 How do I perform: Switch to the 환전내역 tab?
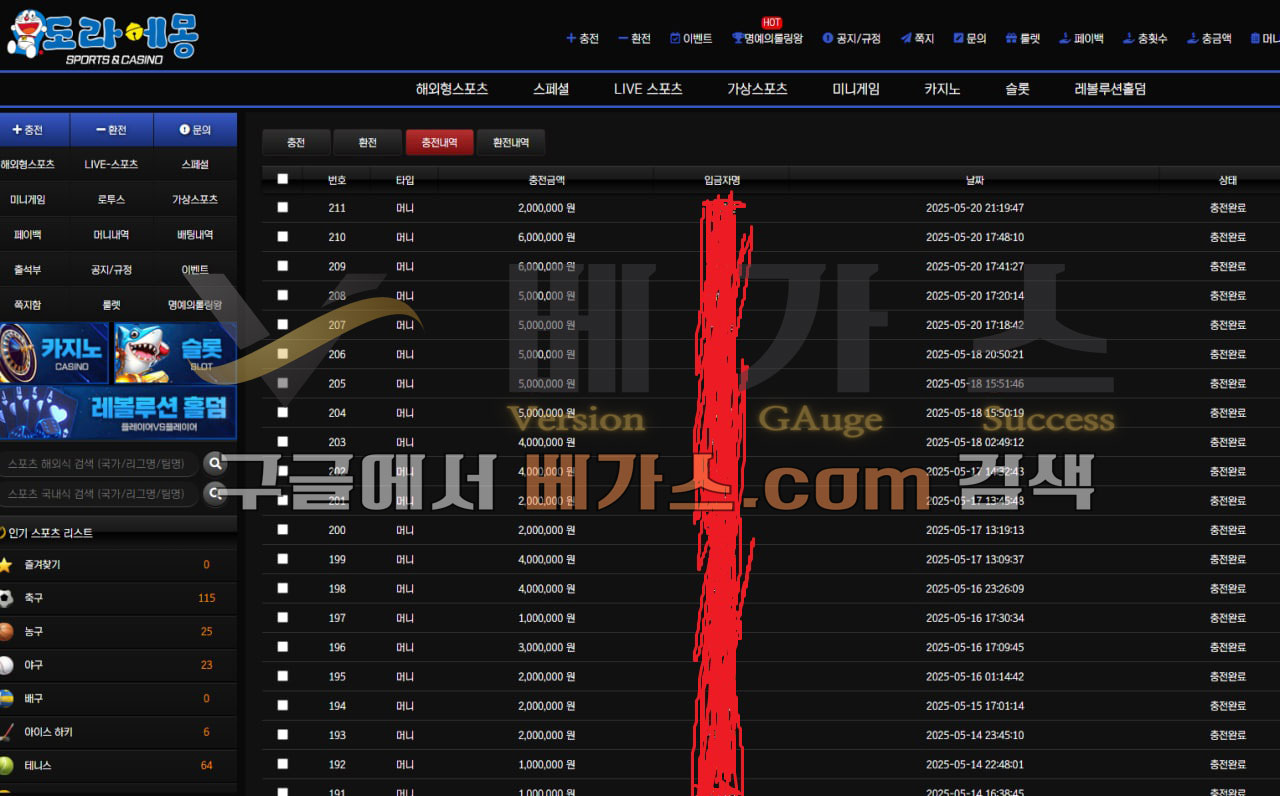[510, 143]
